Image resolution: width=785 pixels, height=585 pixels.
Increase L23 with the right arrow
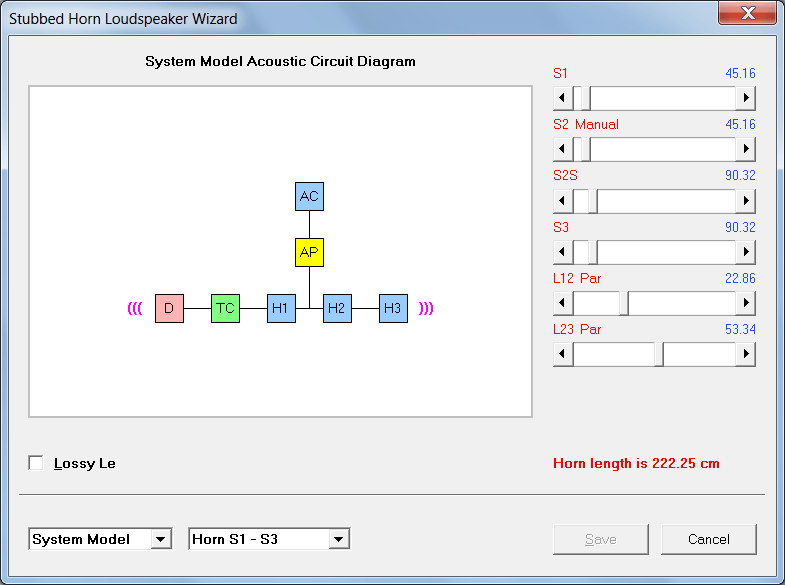click(745, 354)
